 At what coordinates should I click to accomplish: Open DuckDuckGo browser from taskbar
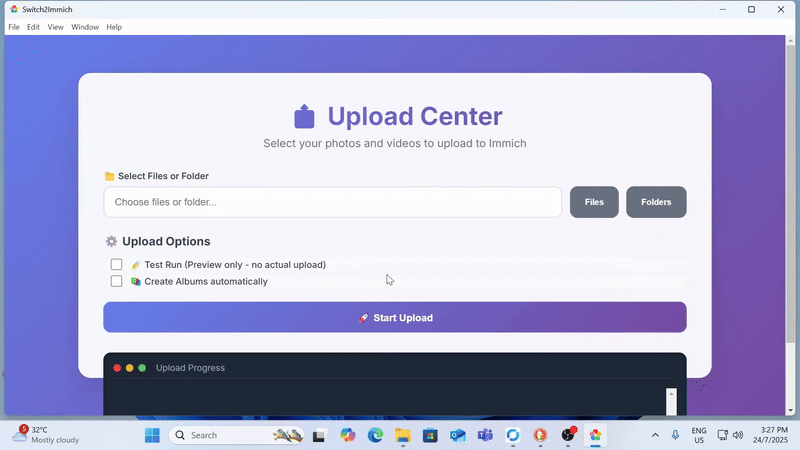(540, 435)
